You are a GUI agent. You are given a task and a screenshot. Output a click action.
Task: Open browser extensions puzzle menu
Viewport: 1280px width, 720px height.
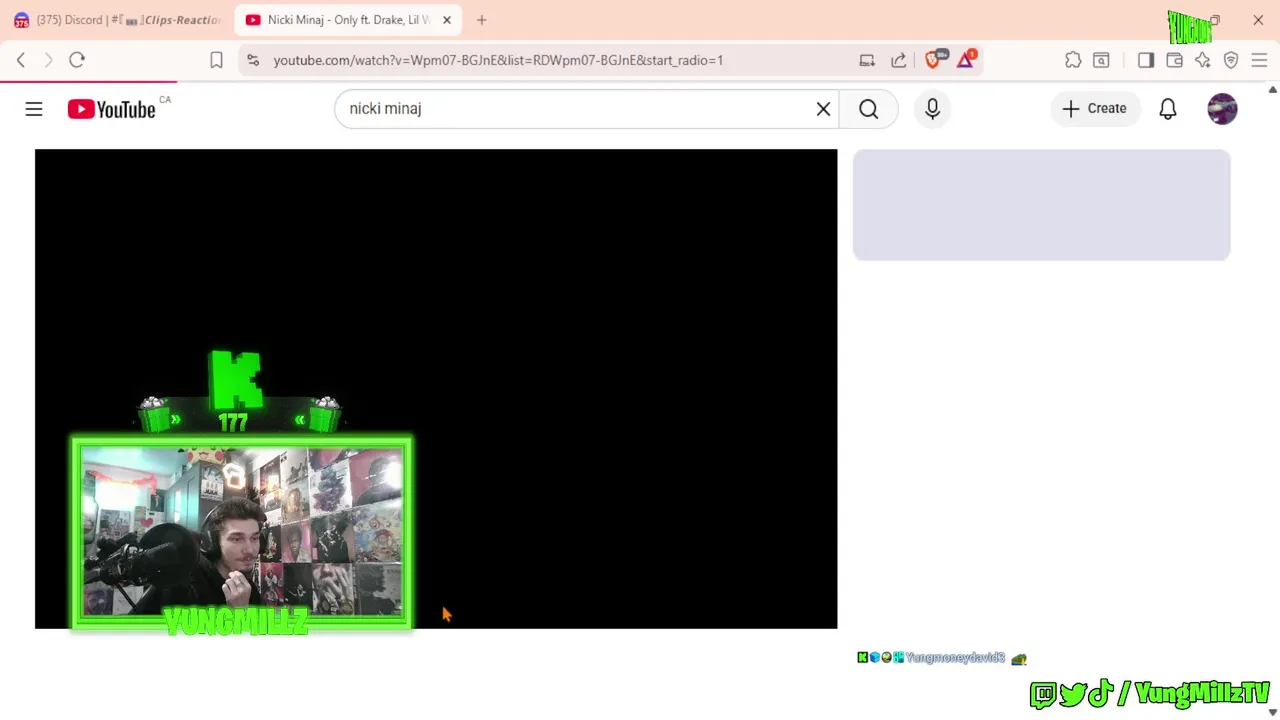[x=1073, y=60]
